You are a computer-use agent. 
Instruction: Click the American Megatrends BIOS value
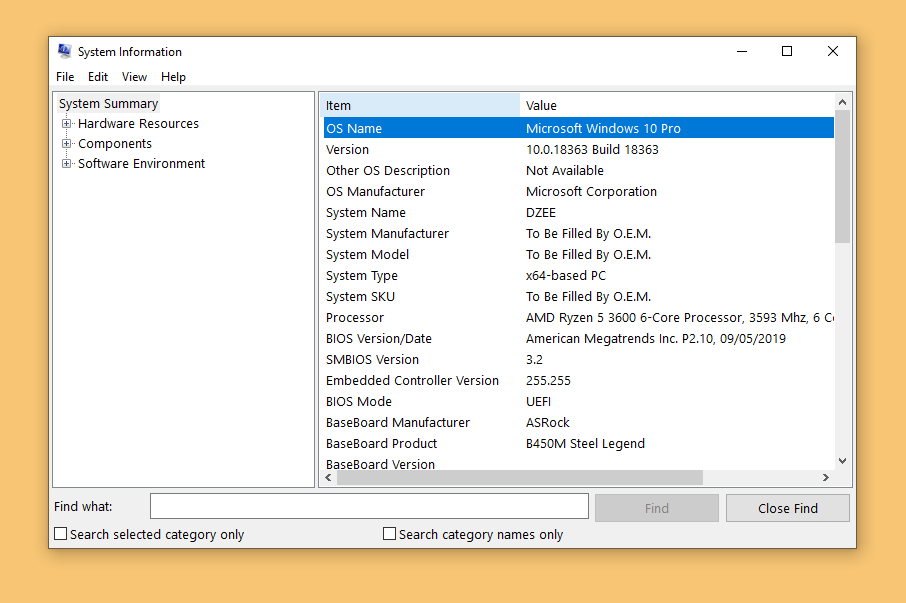tap(656, 338)
